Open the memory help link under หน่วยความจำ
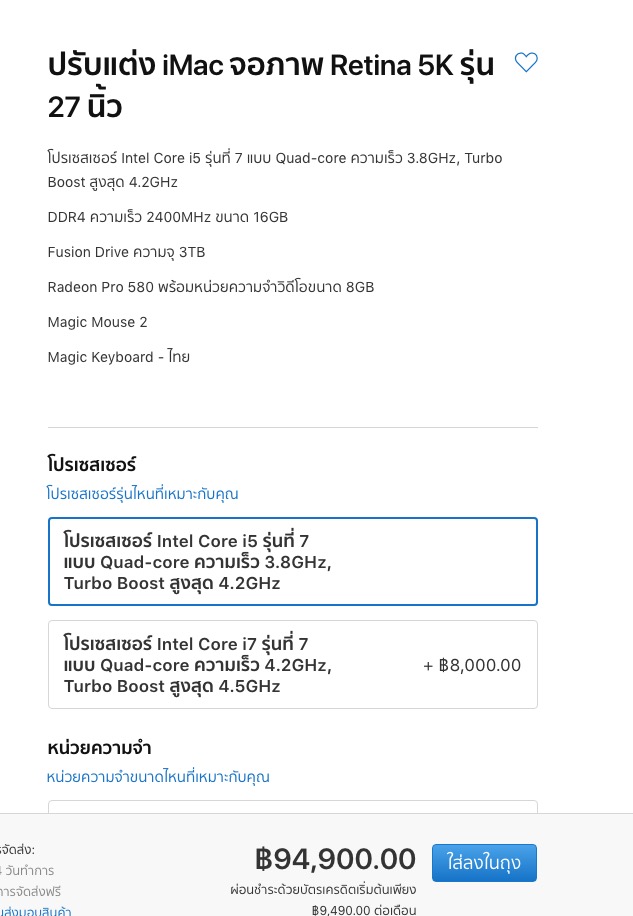 pos(158,777)
